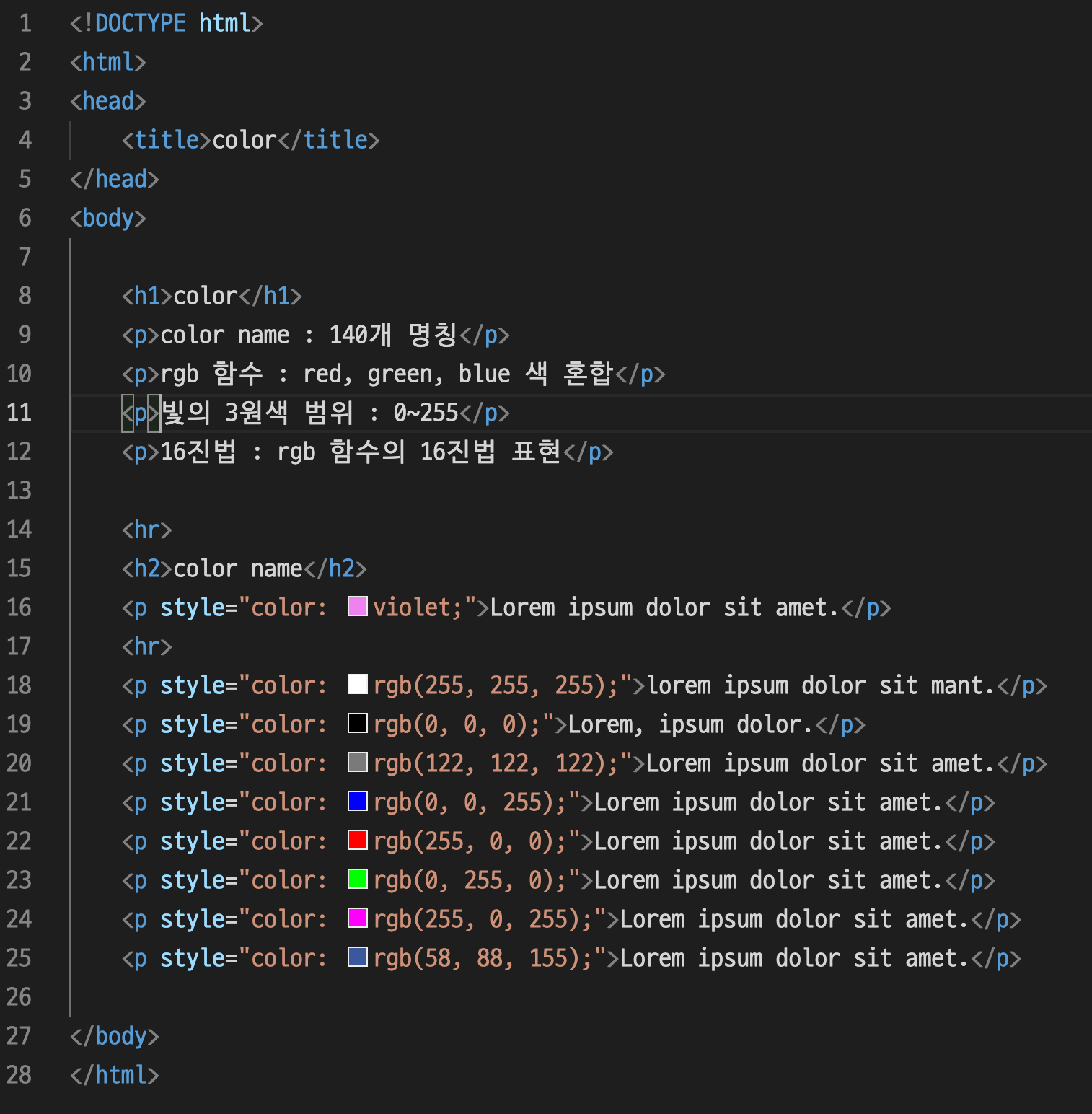Click the text 'color name : 140개 명칭'
The width and height of the screenshot is (1092, 1114).
[309, 335]
